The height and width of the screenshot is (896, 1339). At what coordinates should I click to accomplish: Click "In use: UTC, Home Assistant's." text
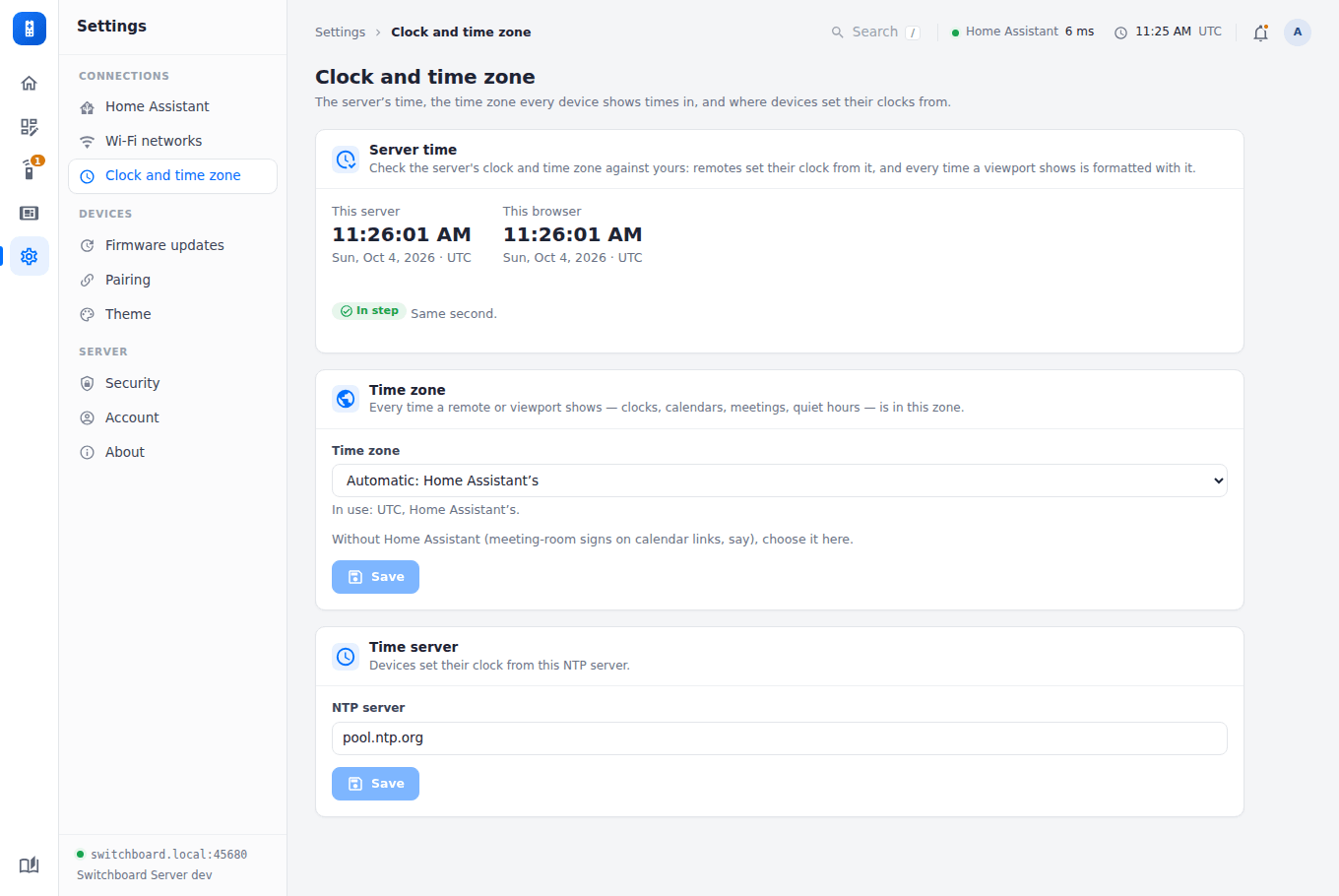tap(425, 510)
